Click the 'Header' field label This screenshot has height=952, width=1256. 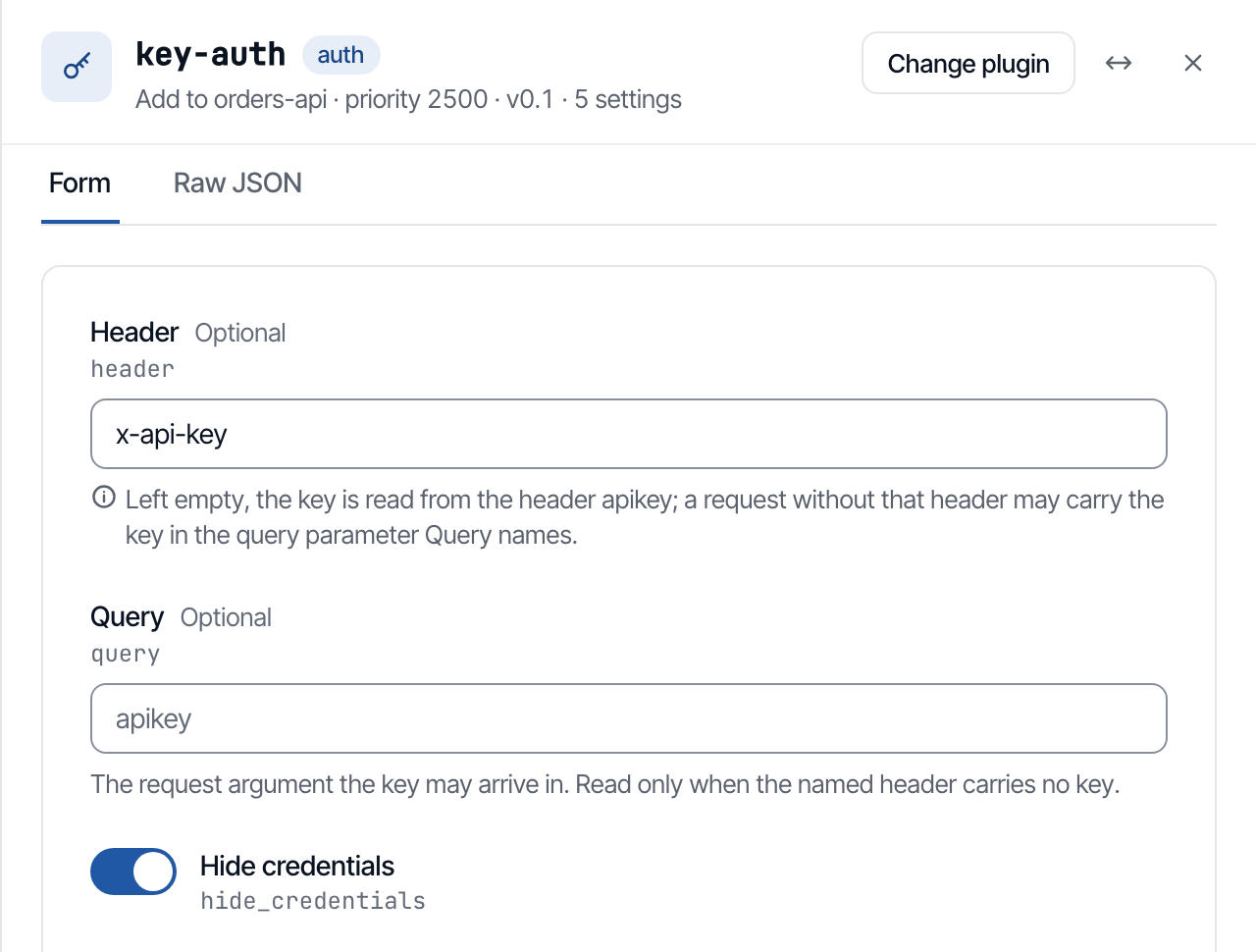click(x=134, y=333)
